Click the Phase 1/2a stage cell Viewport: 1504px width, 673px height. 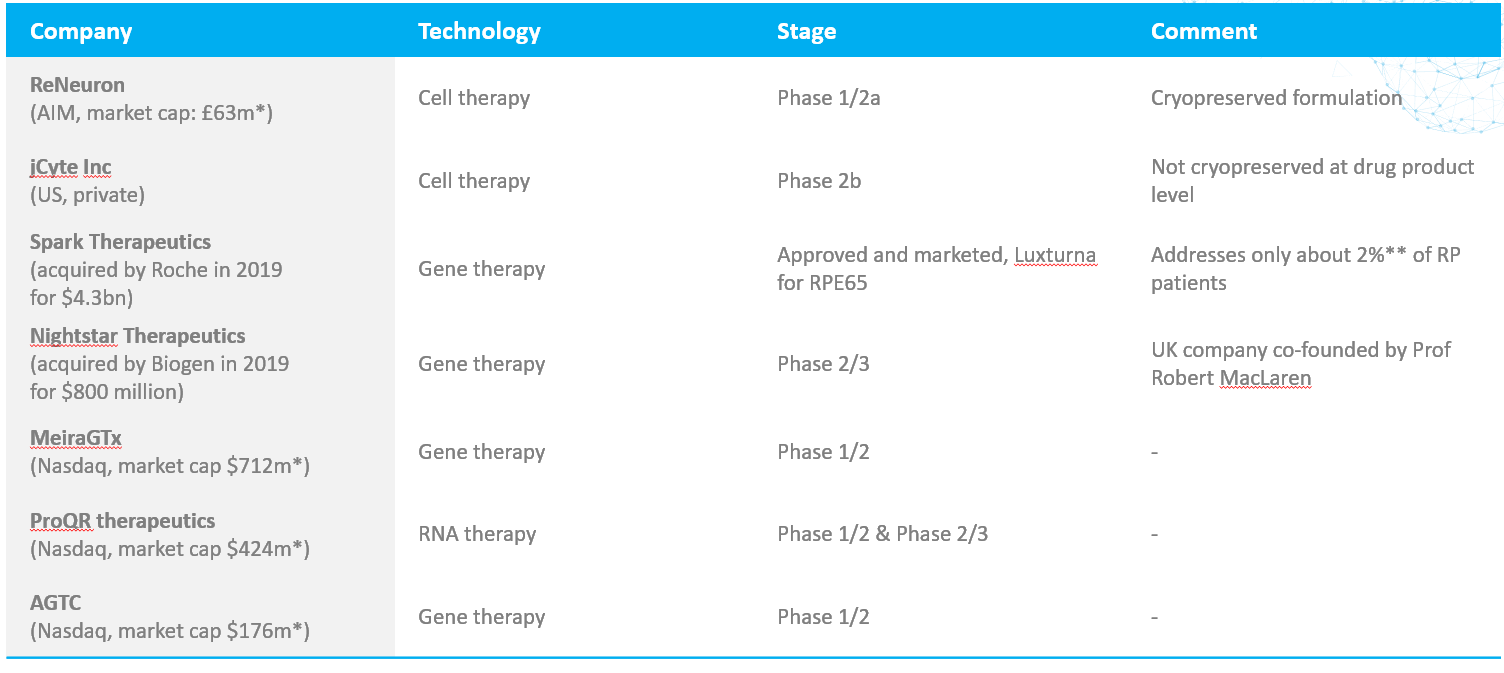point(827,98)
